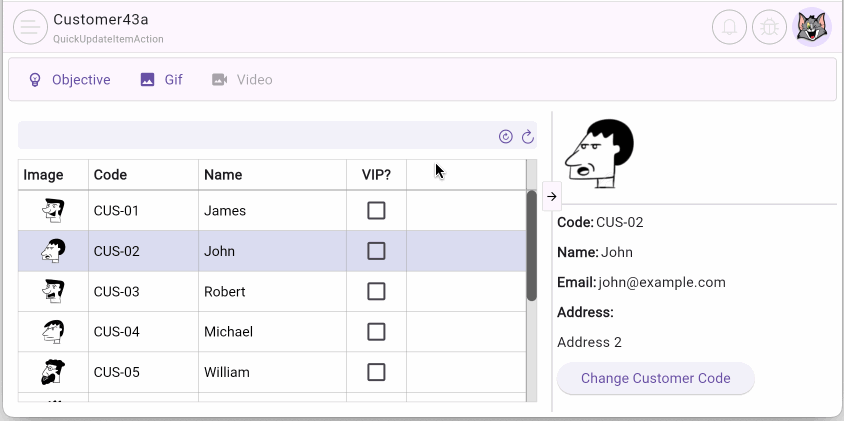Collapse the detail panel with arrow button

[x=552, y=197]
